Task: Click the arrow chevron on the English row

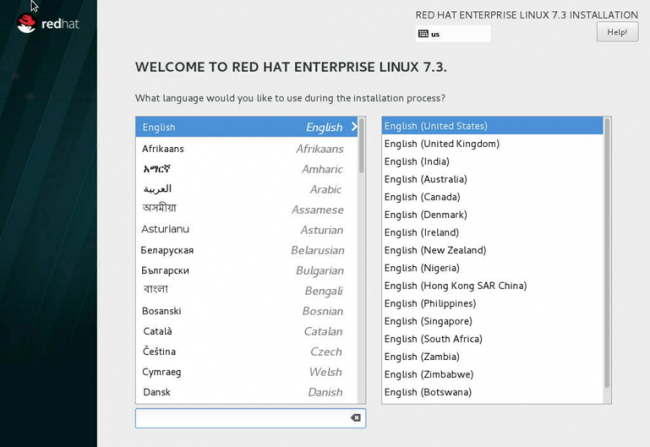Action: click(354, 127)
